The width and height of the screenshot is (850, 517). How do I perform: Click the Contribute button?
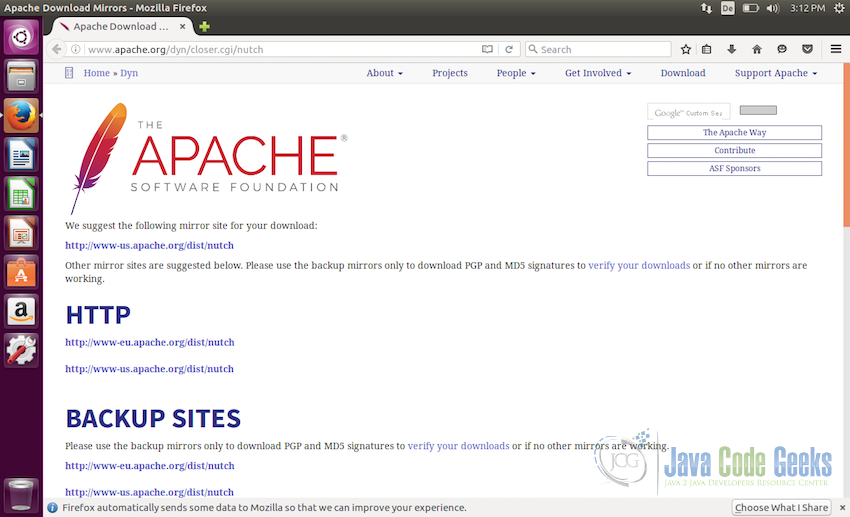pyautogui.click(x=735, y=150)
